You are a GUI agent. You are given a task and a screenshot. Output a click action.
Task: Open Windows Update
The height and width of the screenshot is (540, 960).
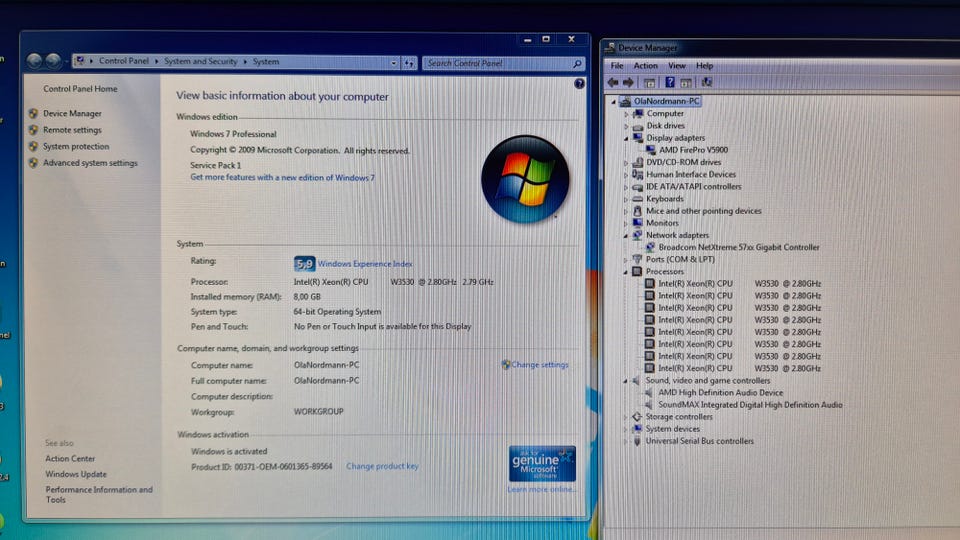75,474
